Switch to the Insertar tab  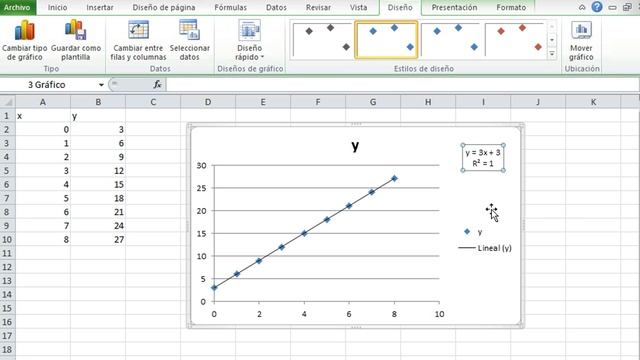tap(100, 7)
